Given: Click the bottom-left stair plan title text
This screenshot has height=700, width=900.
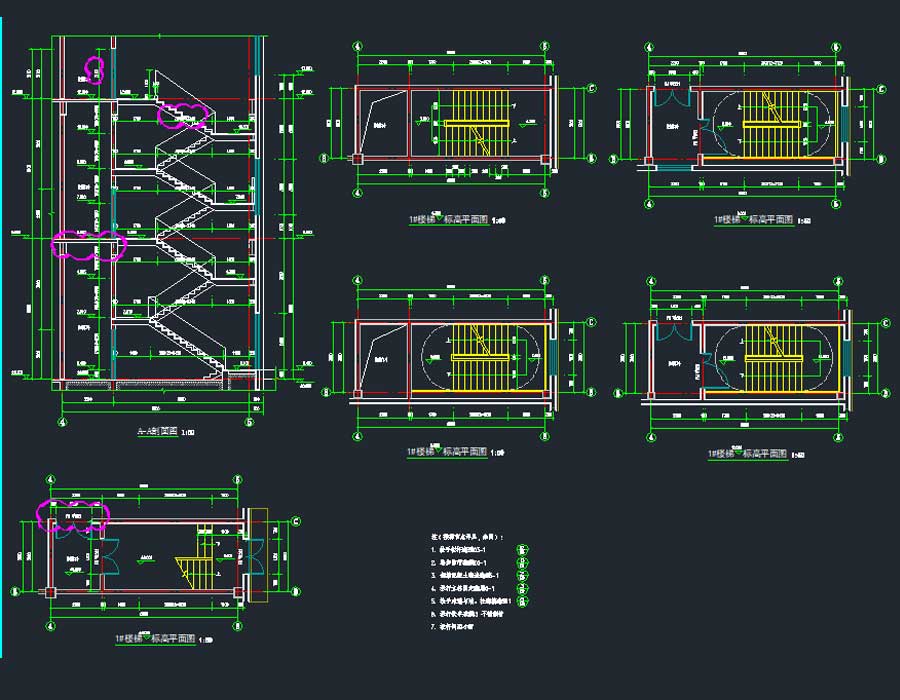Looking at the screenshot, I should tap(155, 638).
